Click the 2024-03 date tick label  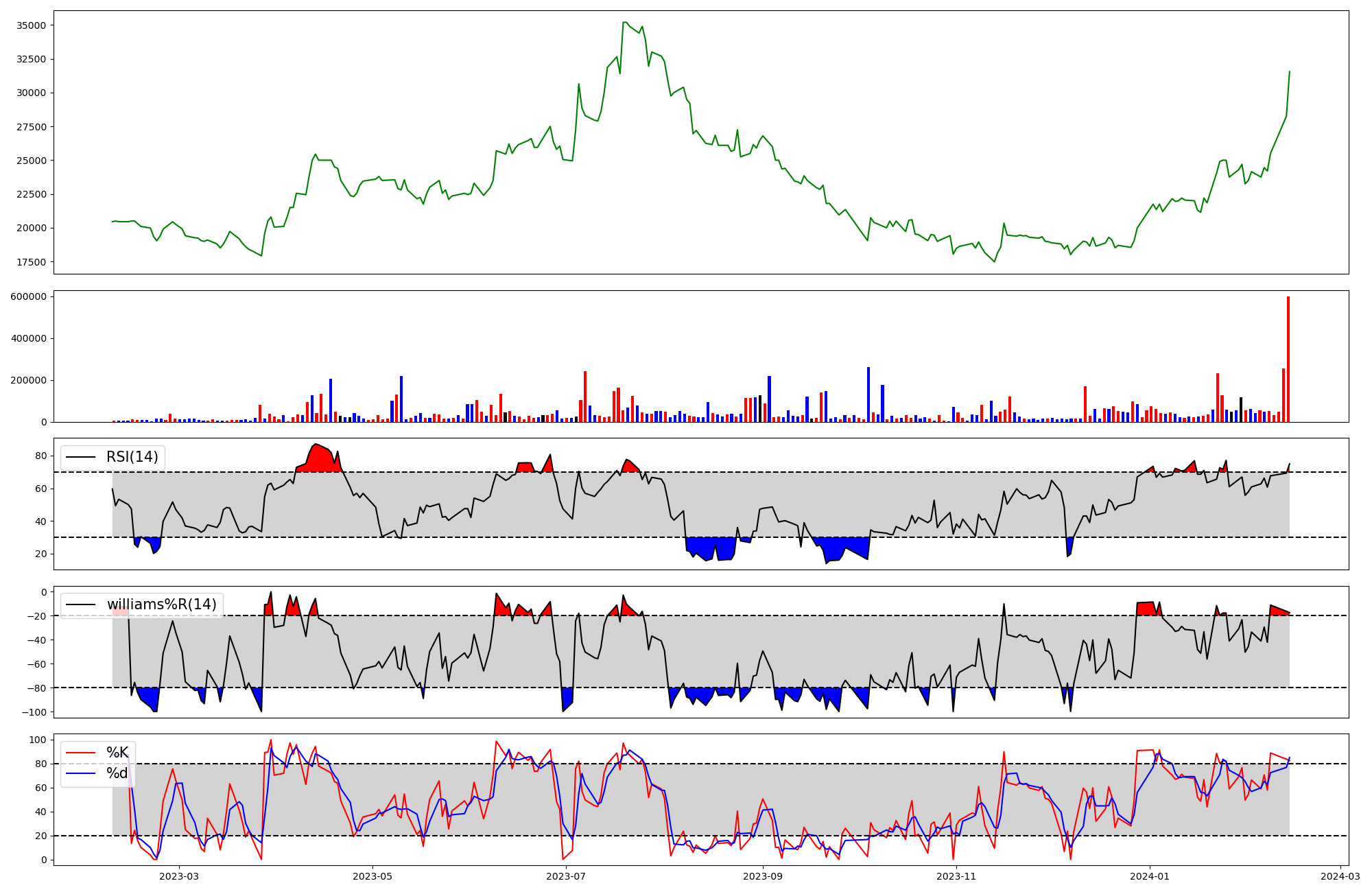pos(1340,876)
